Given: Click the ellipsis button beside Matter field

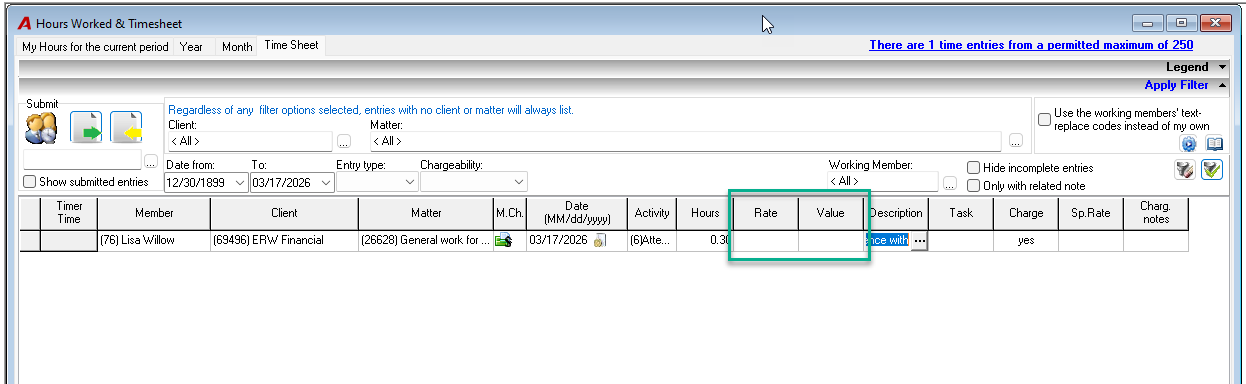Looking at the screenshot, I should 1016,141.
